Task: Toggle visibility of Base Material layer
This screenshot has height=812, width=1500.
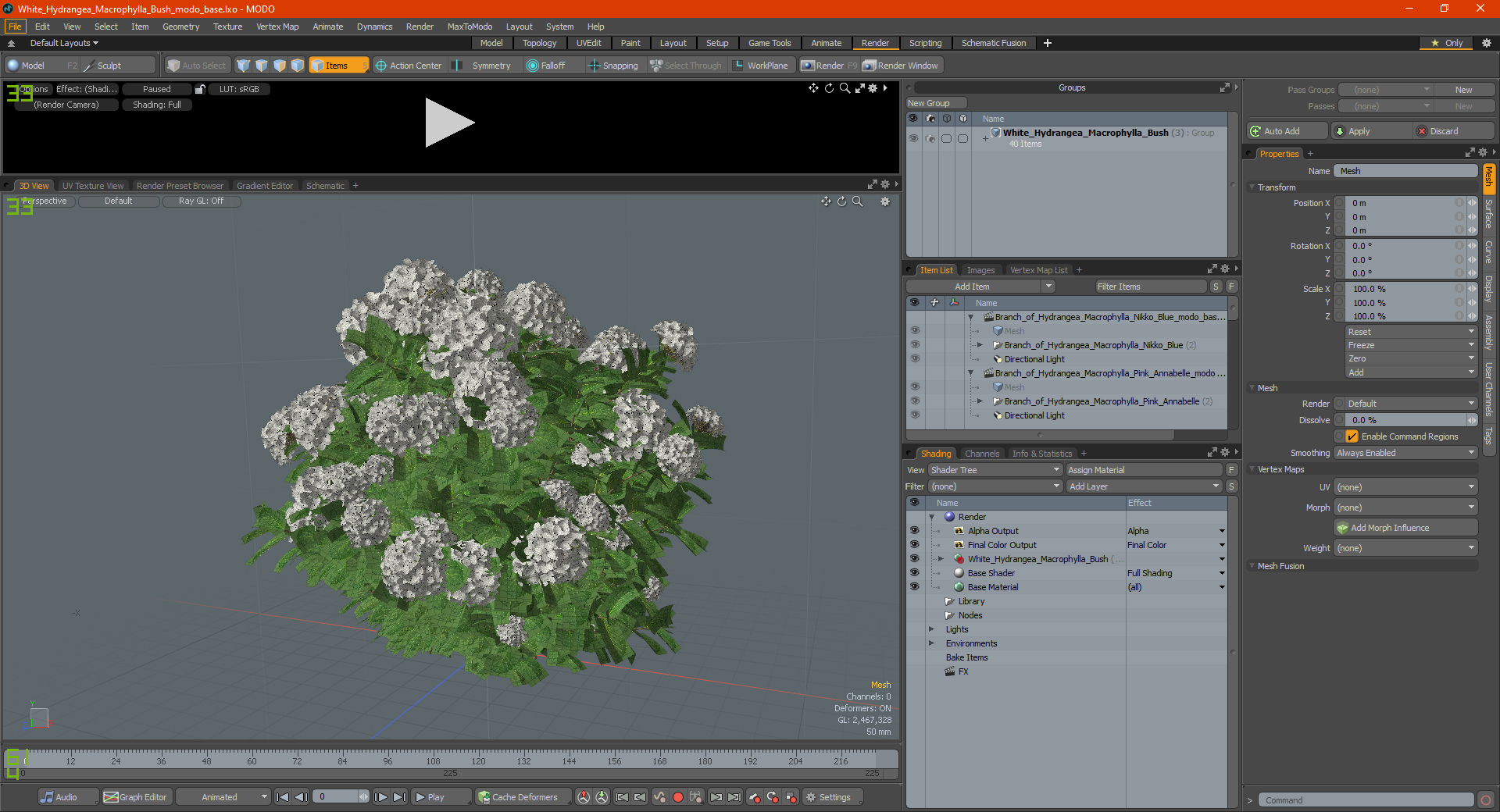Action: 914,587
